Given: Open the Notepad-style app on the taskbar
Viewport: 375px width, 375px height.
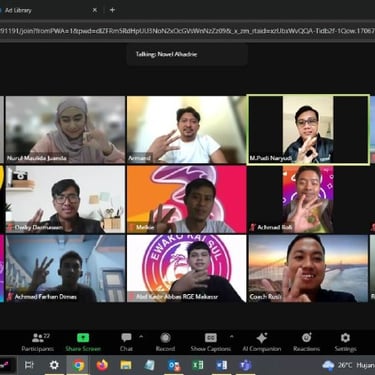Looking at the screenshot, I should point(150,365).
